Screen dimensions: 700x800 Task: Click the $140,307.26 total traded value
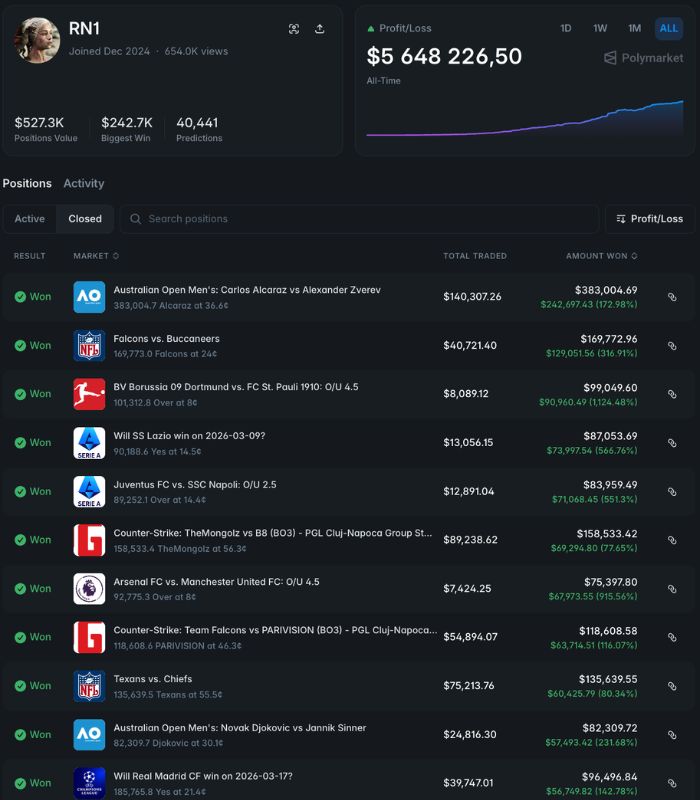(x=472, y=297)
